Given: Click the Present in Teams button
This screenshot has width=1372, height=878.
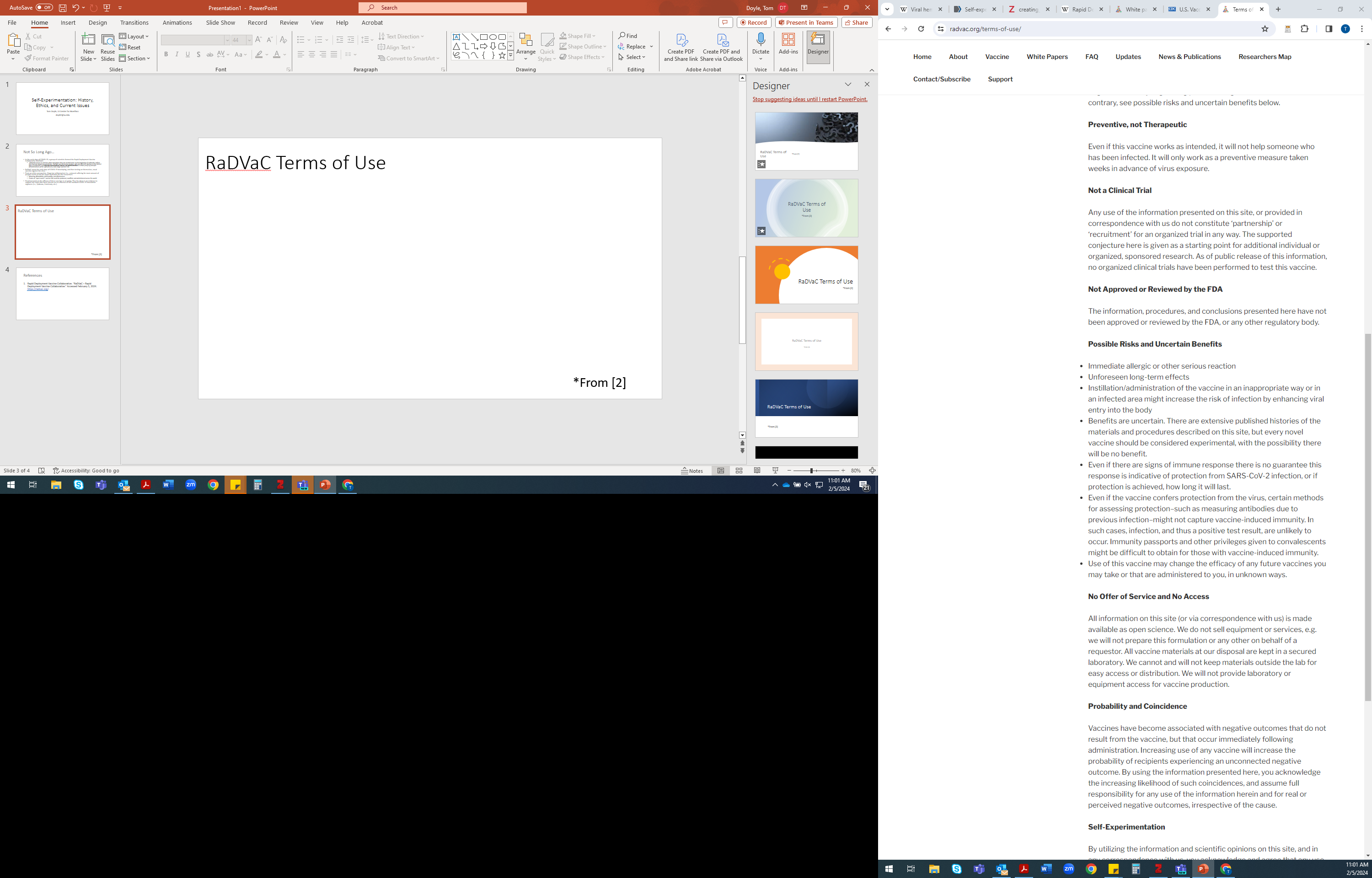Looking at the screenshot, I should (x=806, y=23).
